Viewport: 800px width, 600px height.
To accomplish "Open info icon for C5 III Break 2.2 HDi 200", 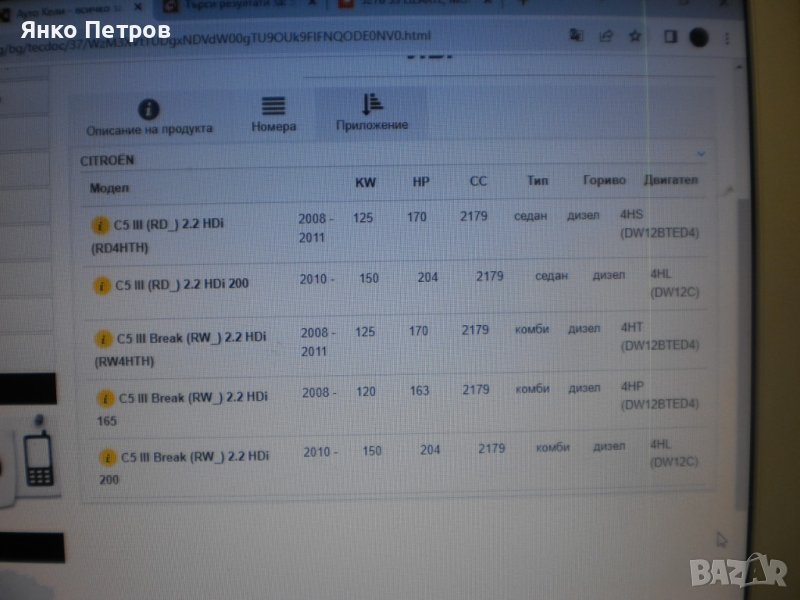I will pyautogui.click(x=107, y=457).
